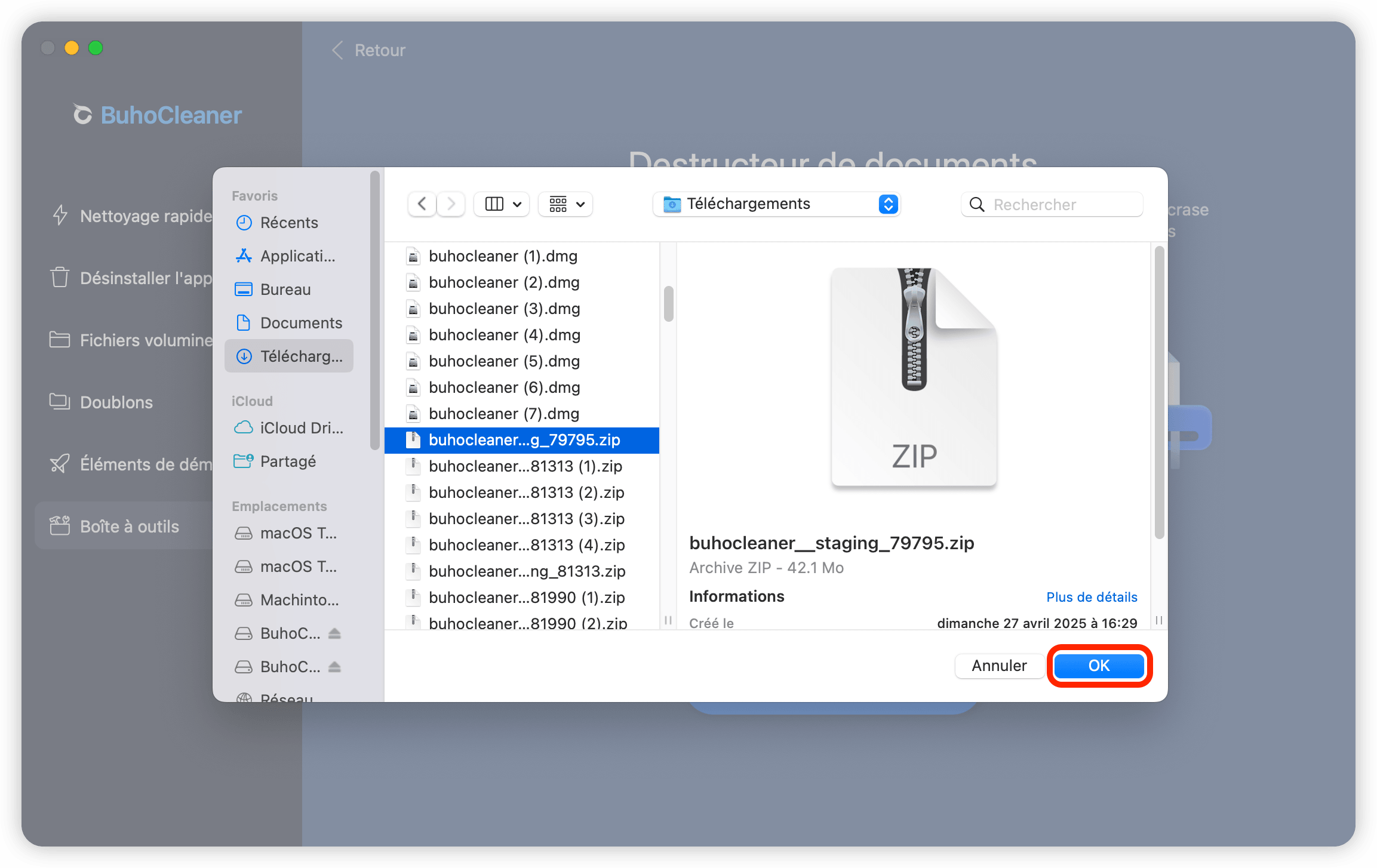Open Boîte à outils in BuhoCleaner sidebar
Screen dimensions: 1377x868
tap(124, 526)
